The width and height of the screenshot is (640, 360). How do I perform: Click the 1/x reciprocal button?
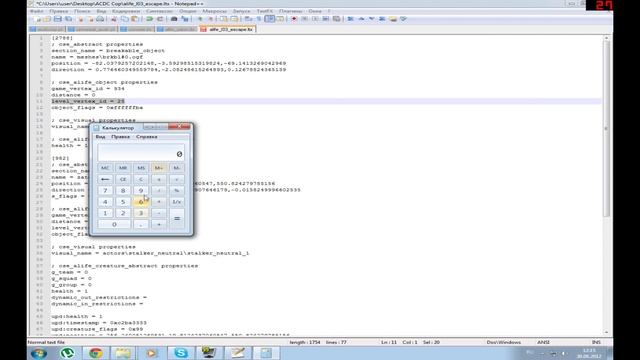[177, 202]
